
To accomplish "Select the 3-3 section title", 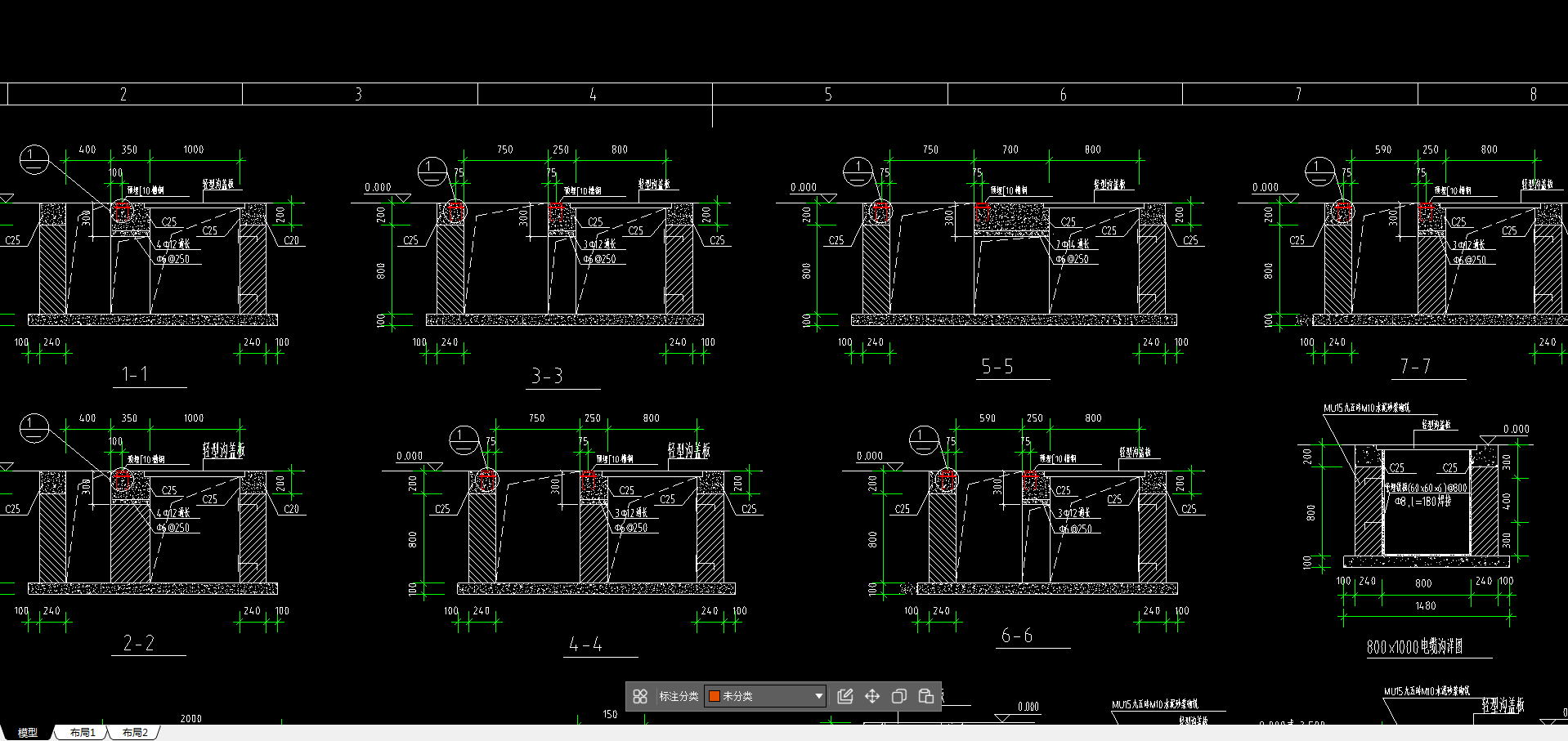I will (x=547, y=376).
